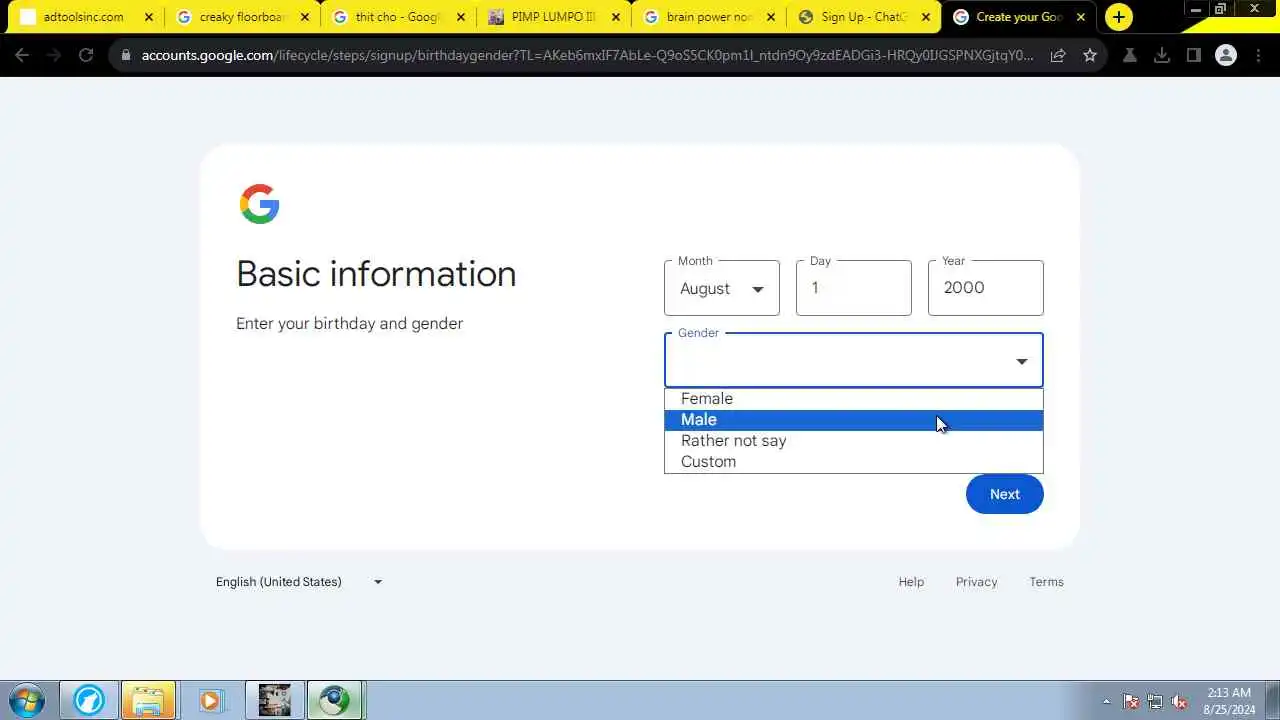Image resolution: width=1280 pixels, height=720 pixels.
Task: Collapse the Gender dropdown arrow
Action: 1022,361
